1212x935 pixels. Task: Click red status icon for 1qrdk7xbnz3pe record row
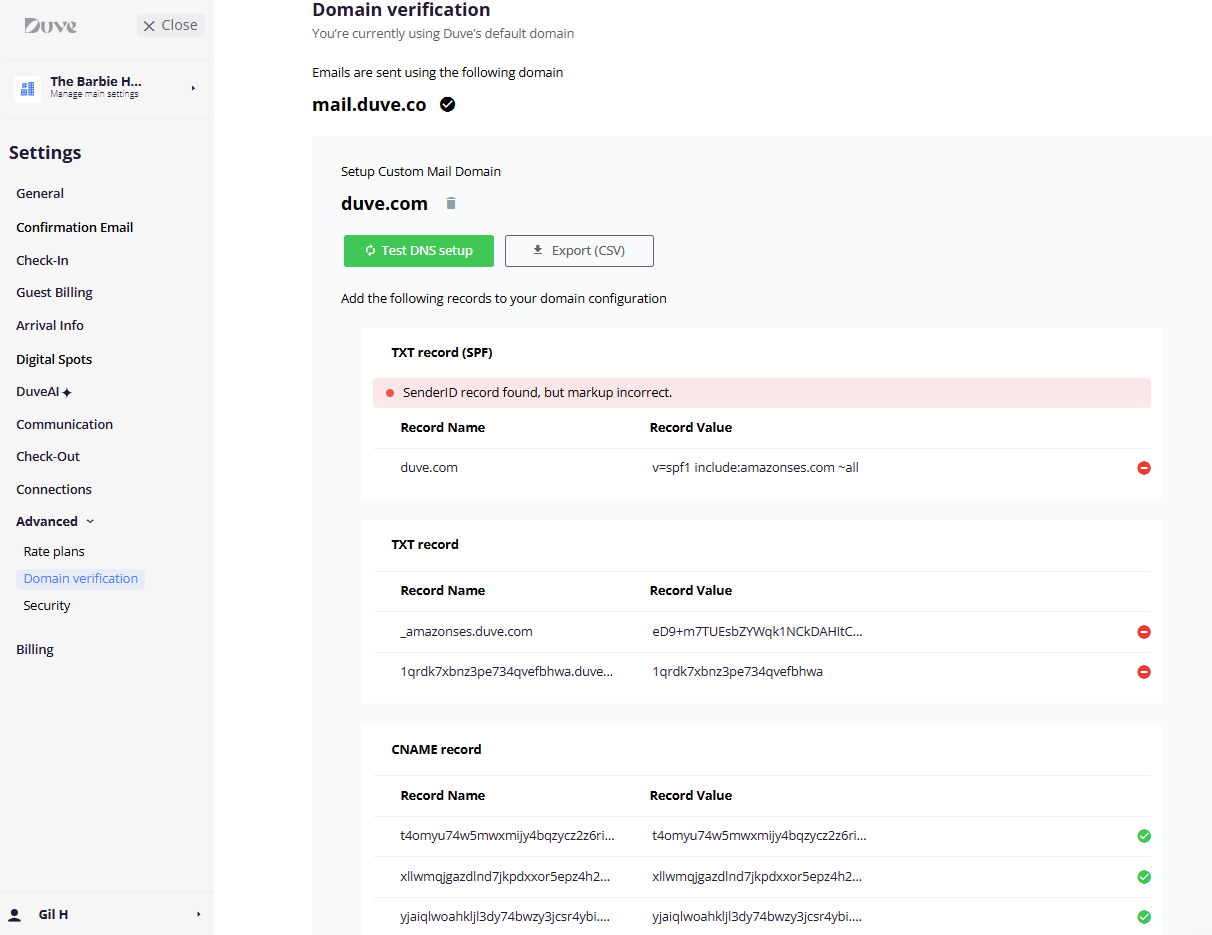[1144, 672]
